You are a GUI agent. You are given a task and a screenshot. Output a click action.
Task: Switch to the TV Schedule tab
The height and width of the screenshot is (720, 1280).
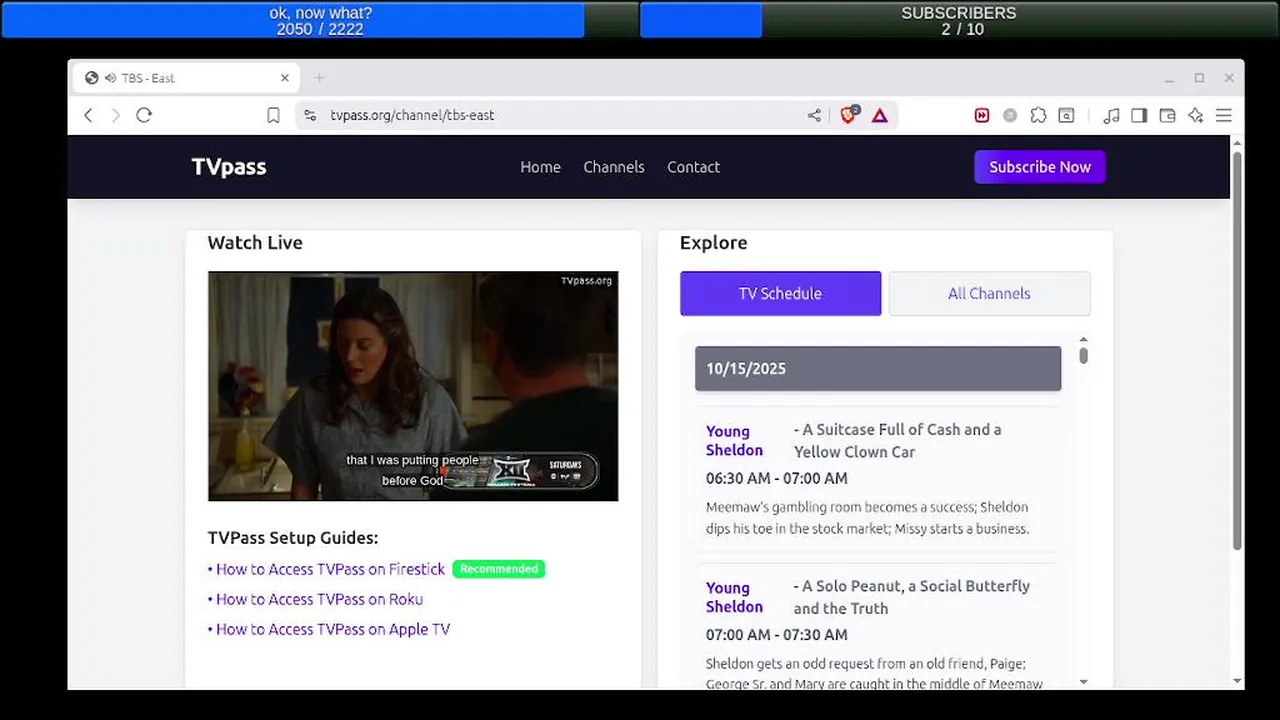point(780,293)
